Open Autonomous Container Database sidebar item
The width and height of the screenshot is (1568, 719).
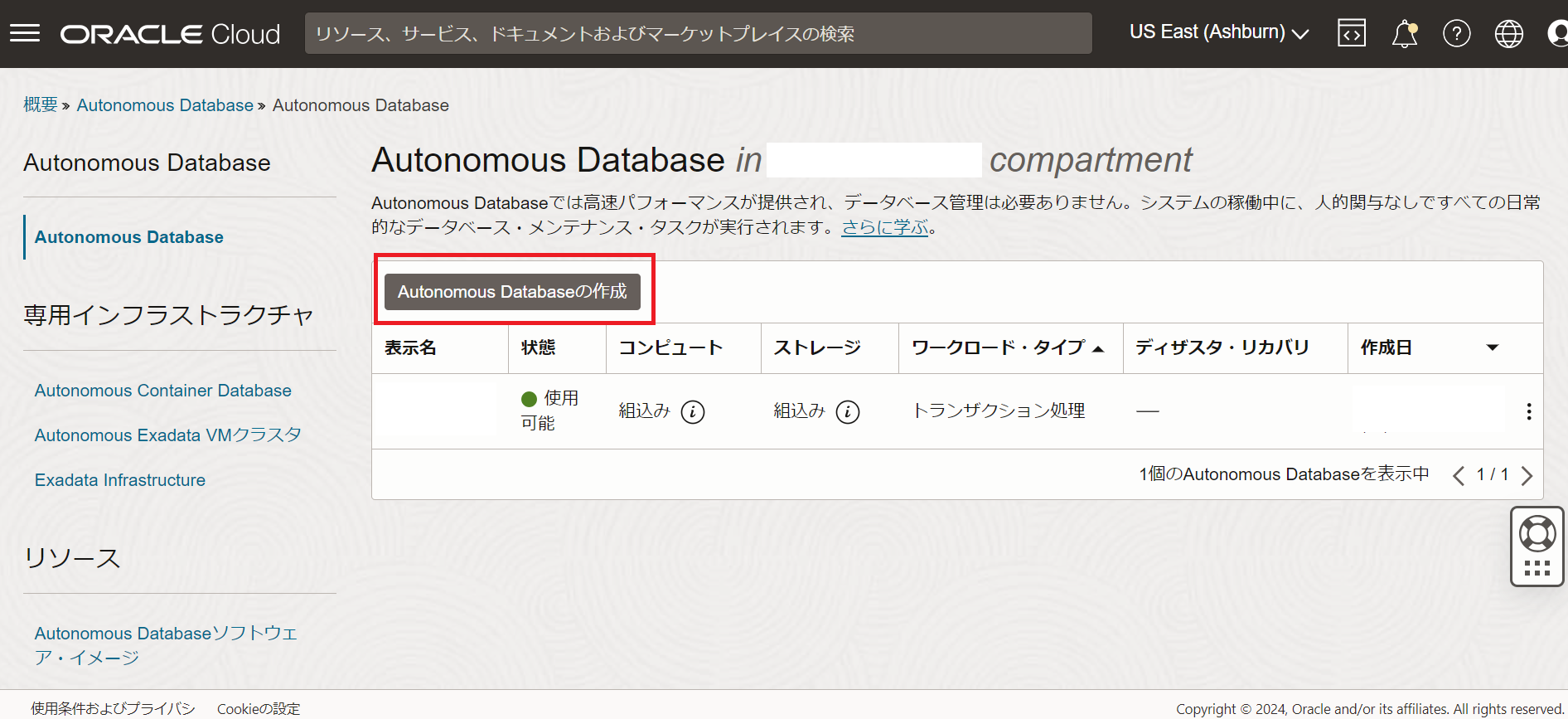point(162,391)
